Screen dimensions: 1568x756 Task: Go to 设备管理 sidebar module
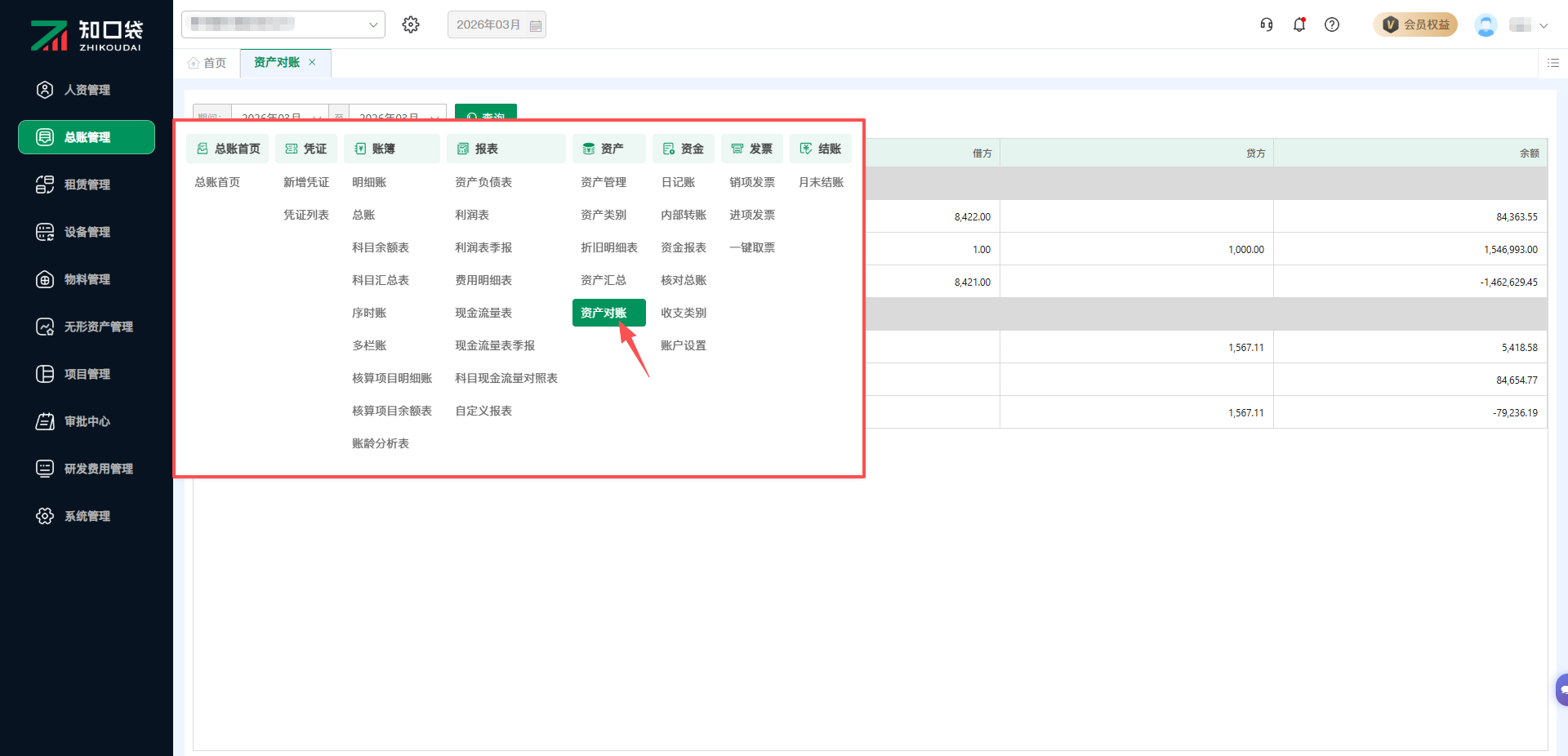(x=87, y=232)
